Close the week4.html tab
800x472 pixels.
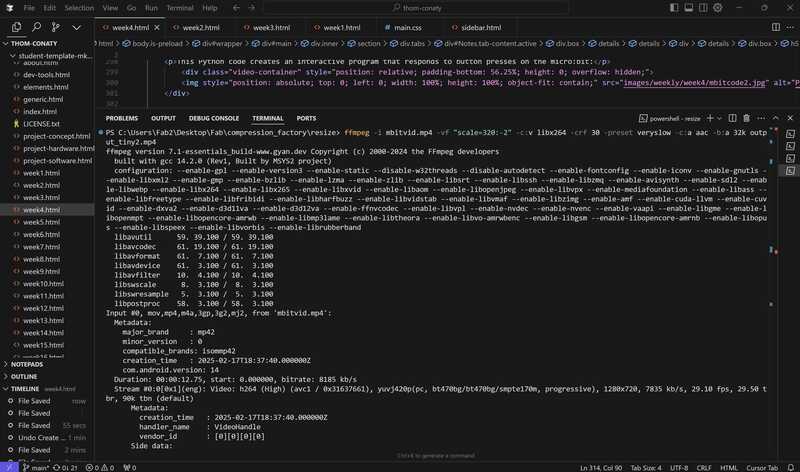coord(157,28)
